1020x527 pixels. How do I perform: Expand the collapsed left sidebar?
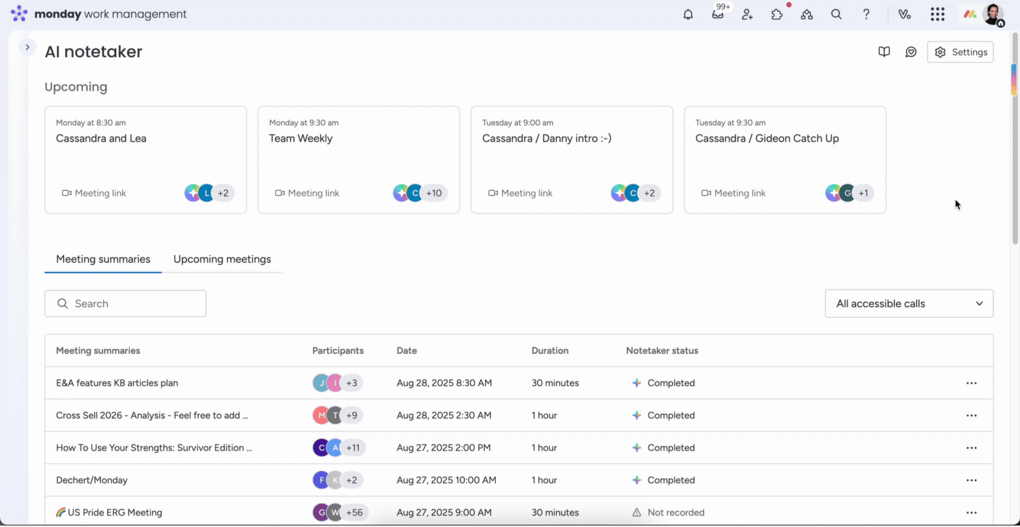coord(27,47)
